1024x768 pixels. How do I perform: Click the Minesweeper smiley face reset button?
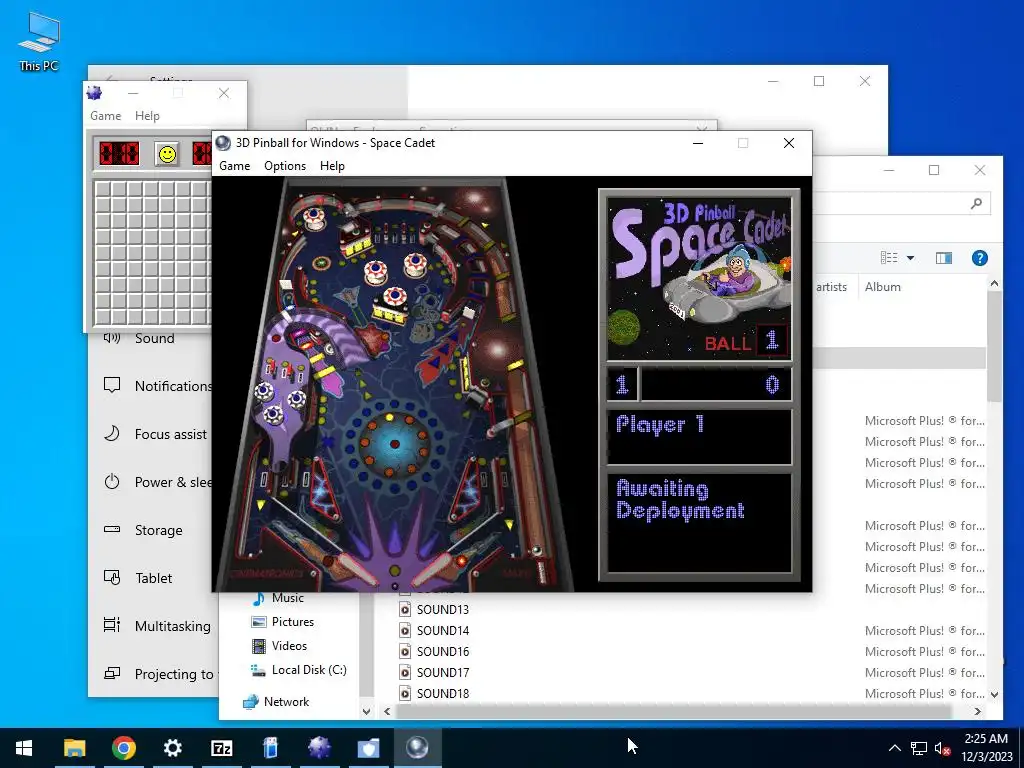[x=167, y=154]
